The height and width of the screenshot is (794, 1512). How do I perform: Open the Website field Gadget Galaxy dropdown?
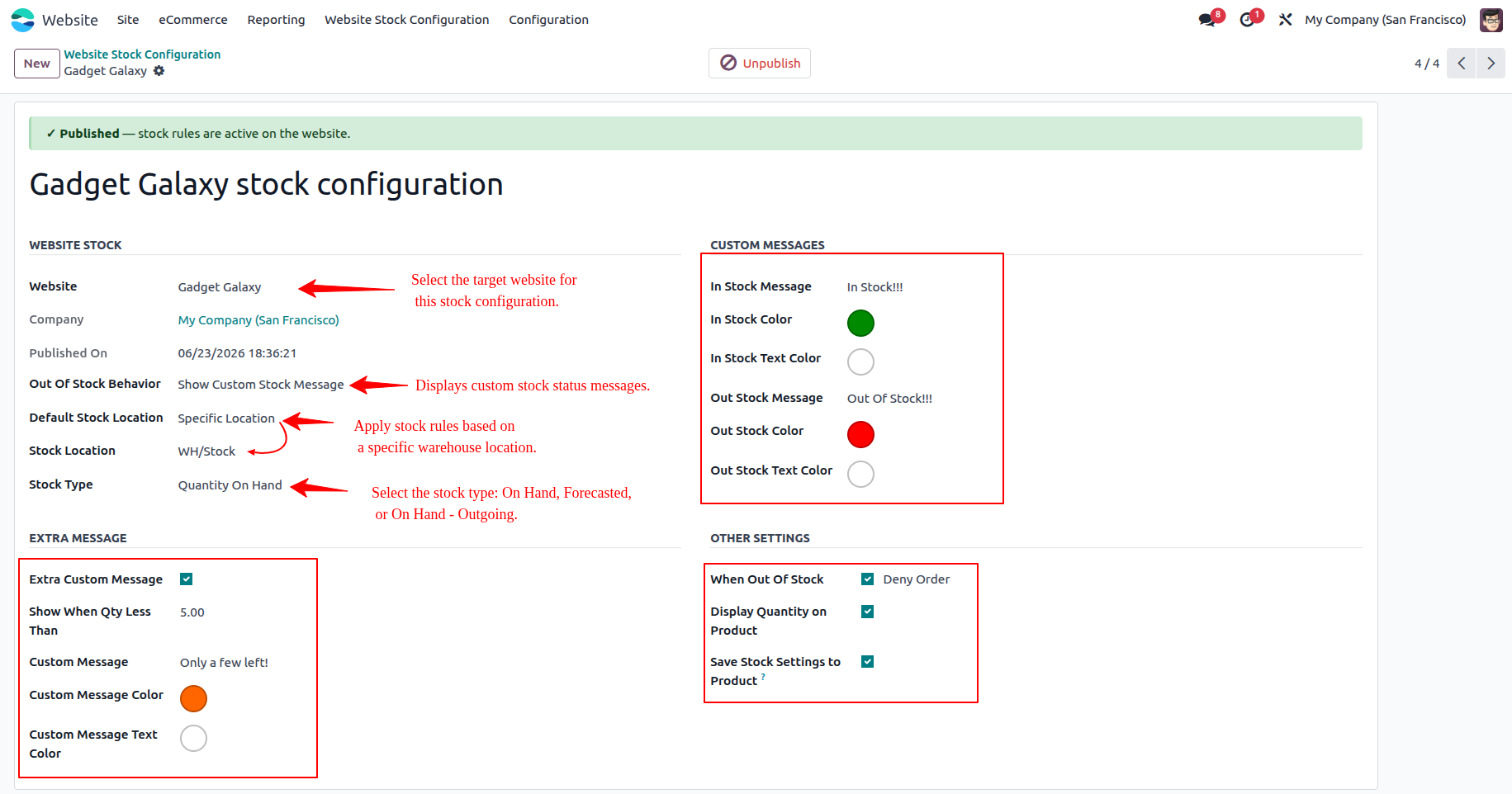click(x=220, y=287)
